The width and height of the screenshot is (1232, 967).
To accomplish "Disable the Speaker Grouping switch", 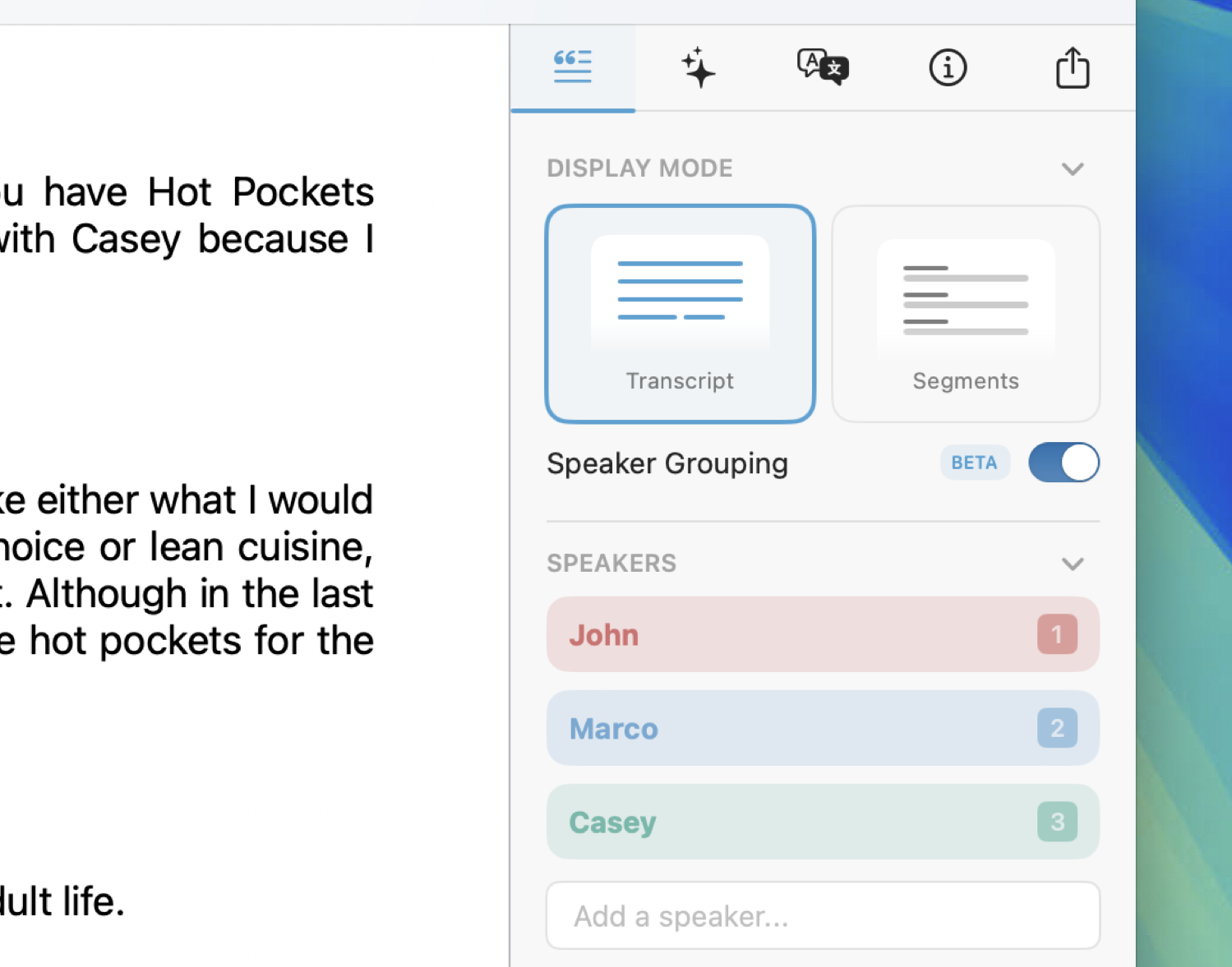I will [x=1064, y=463].
